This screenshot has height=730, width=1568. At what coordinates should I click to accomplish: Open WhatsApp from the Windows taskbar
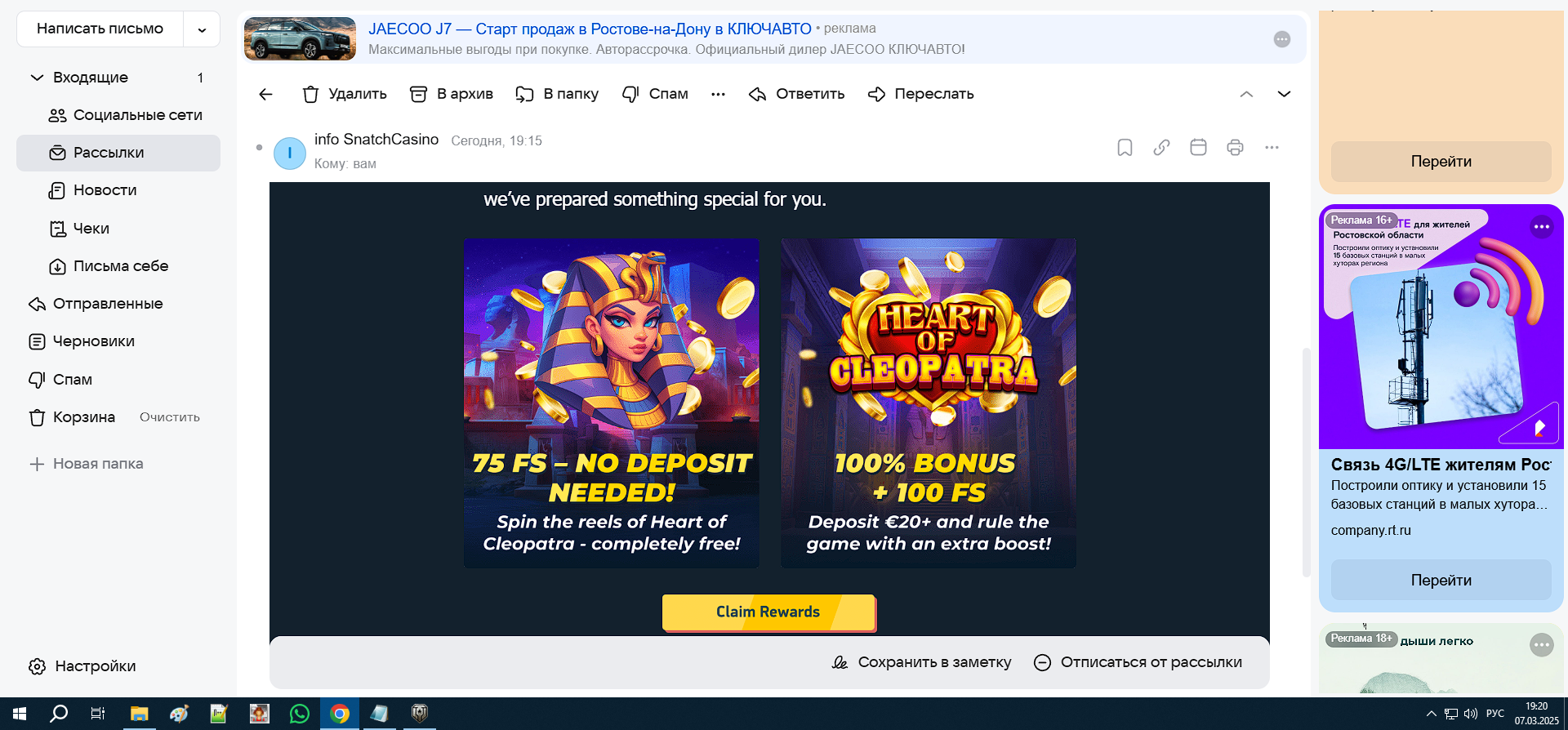coord(300,714)
